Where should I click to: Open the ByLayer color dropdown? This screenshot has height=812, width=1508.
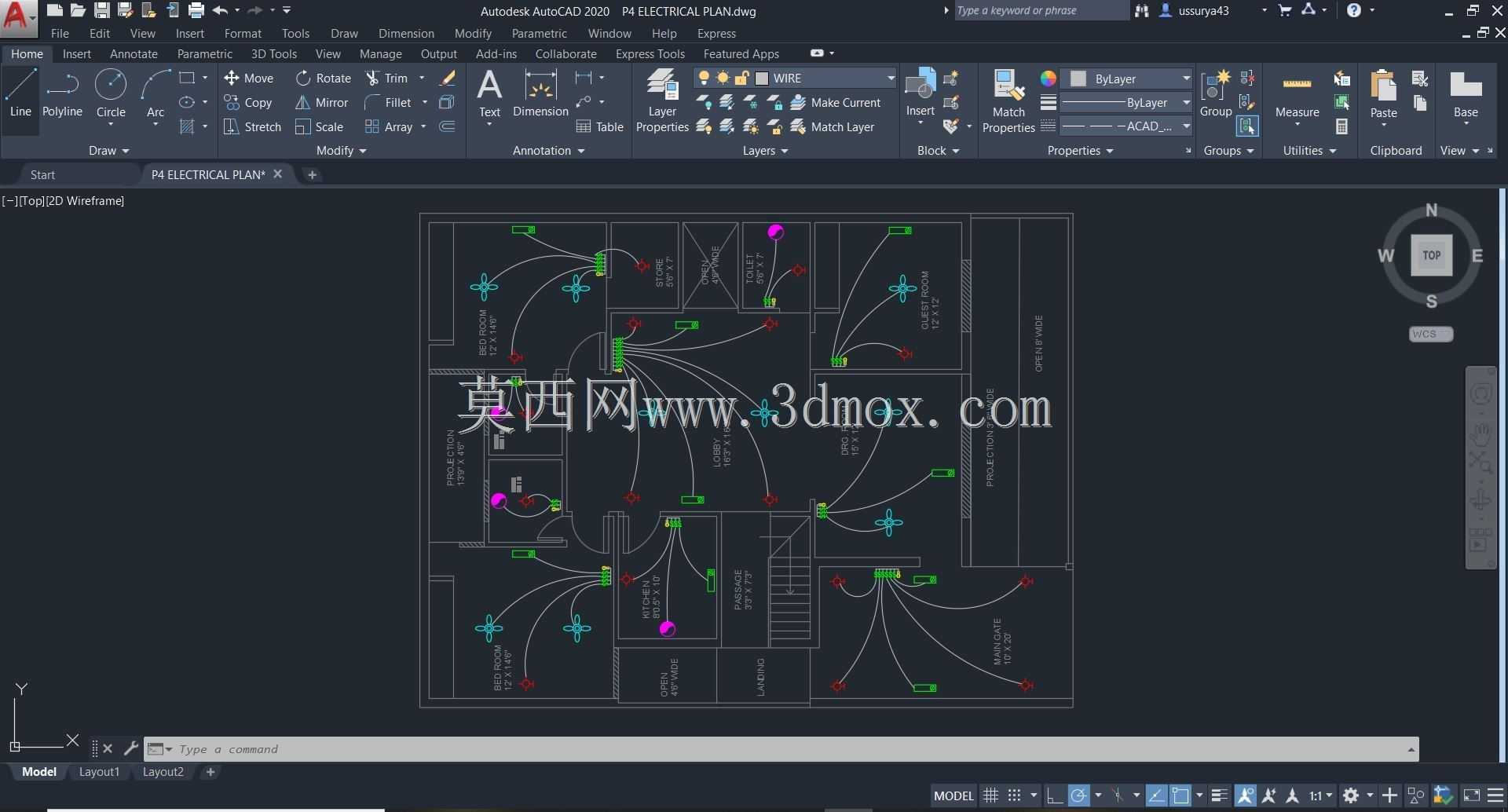click(1186, 79)
